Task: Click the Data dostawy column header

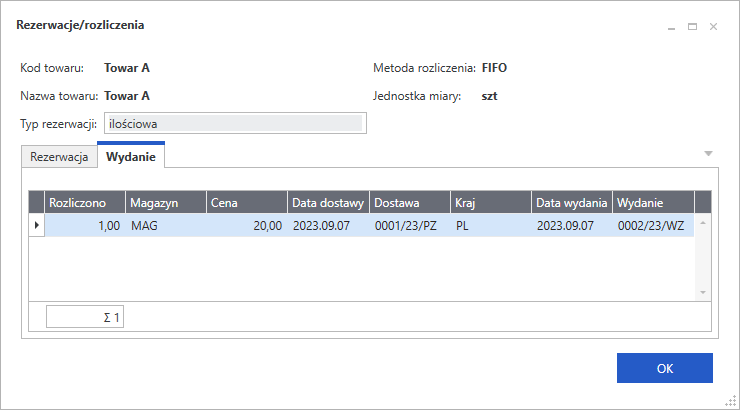Action: point(328,202)
